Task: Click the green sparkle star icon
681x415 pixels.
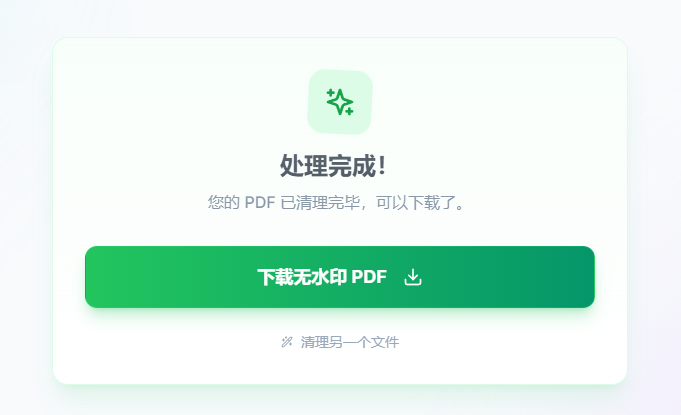Action: point(340,102)
